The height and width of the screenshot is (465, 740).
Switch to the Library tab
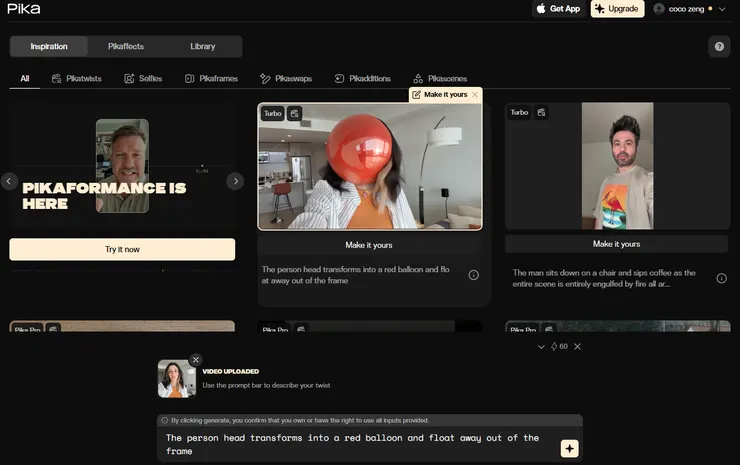[x=202, y=46]
